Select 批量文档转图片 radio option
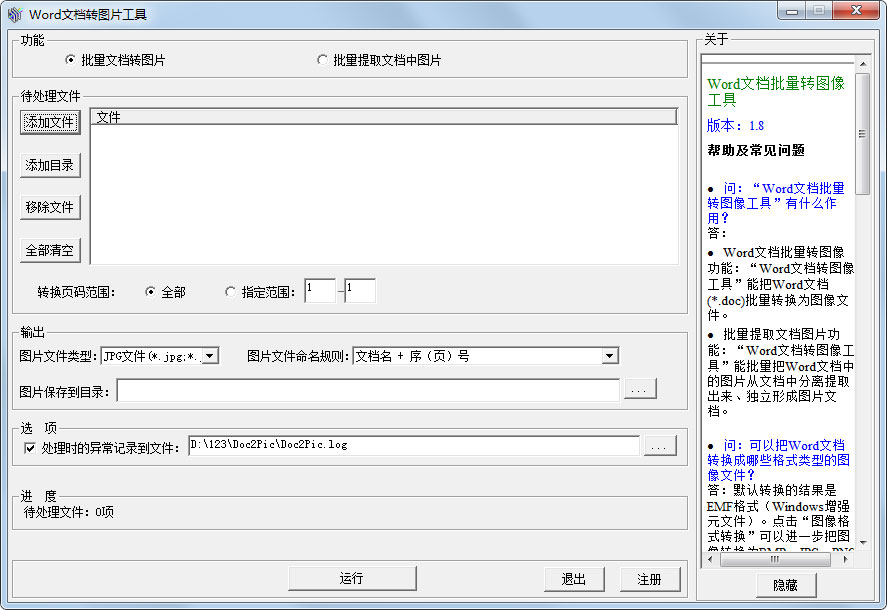887x610 pixels. (115, 60)
